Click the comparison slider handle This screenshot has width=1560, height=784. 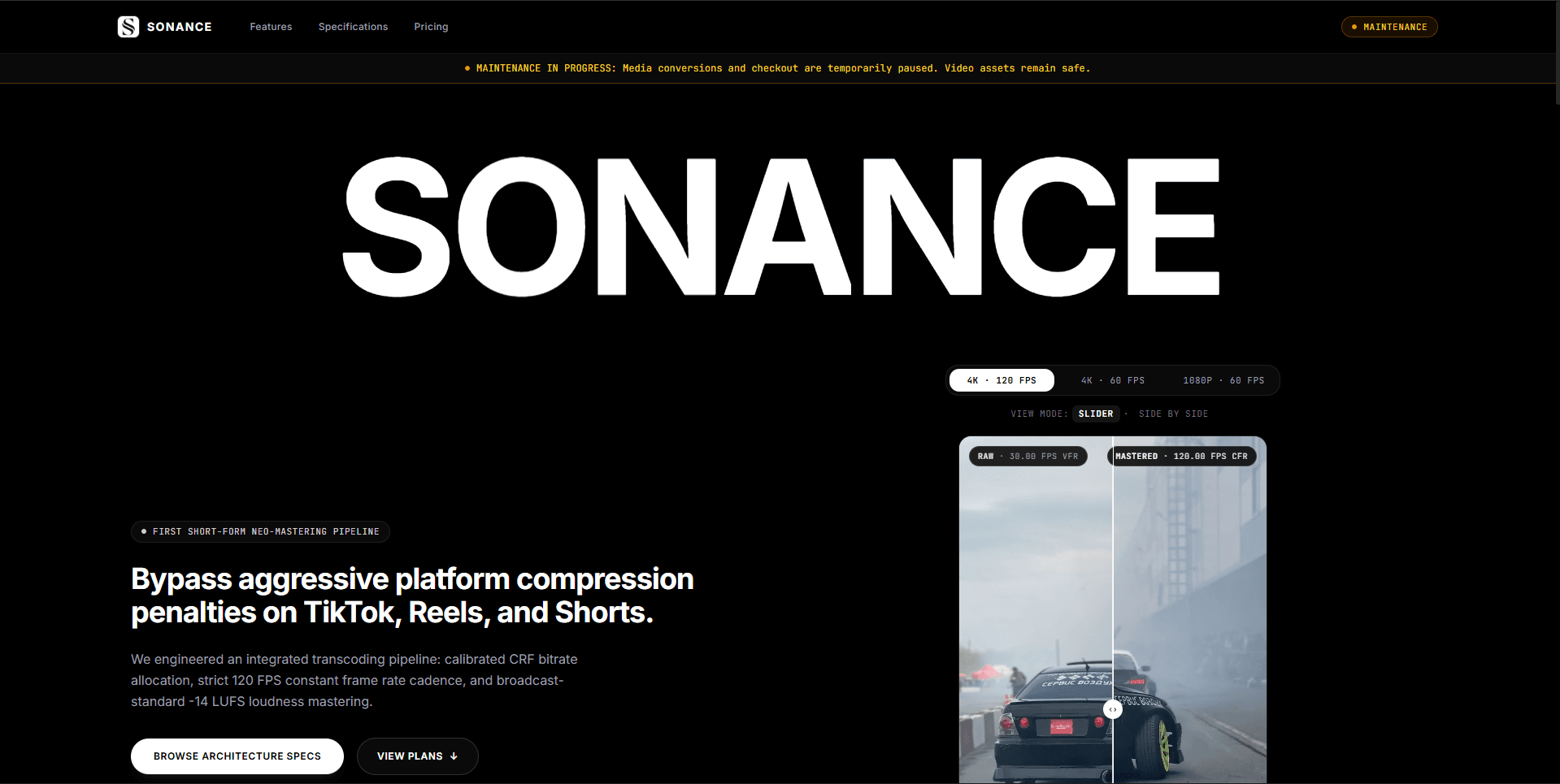[1113, 709]
